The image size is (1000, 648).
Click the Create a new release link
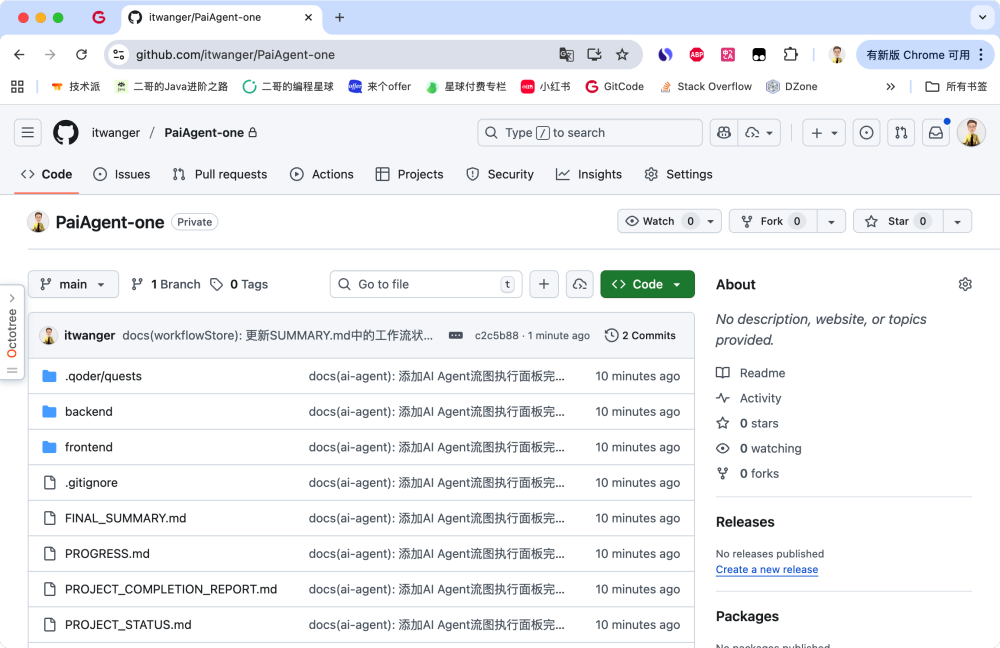pyautogui.click(x=766, y=570)
